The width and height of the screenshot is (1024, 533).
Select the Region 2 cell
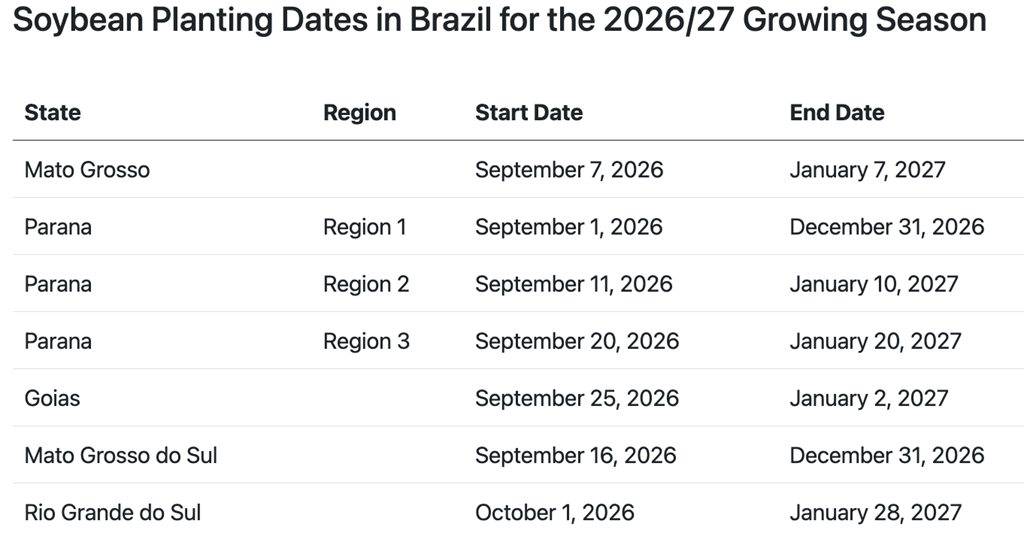(366, 284)
